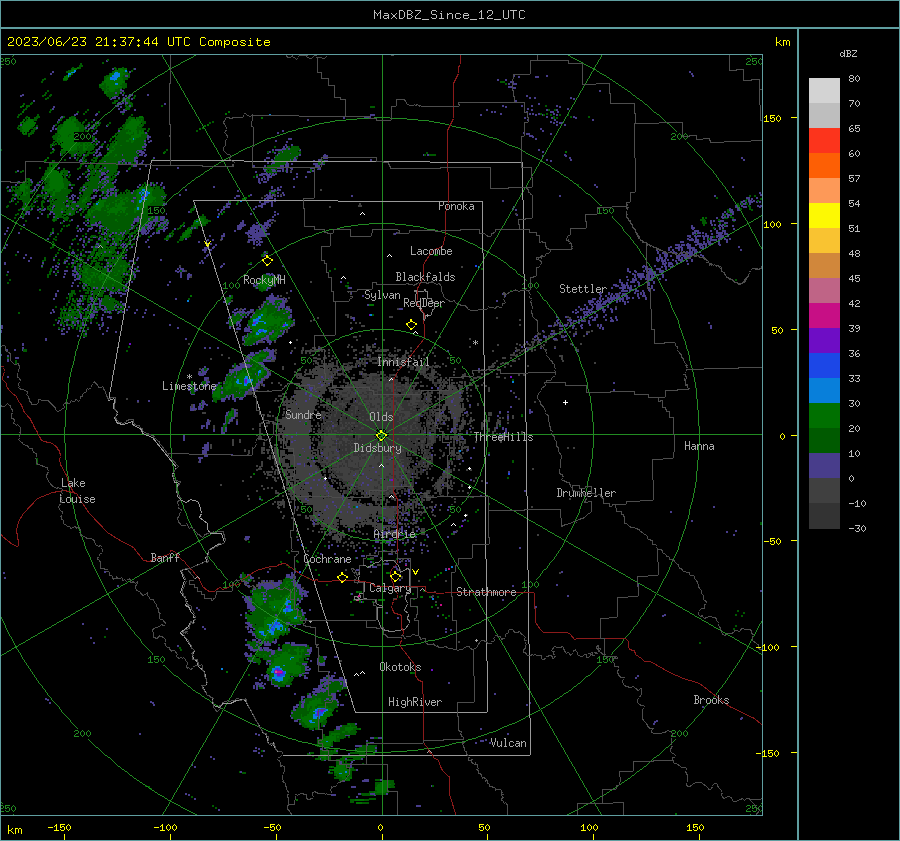The width and height of the screenshot is (900, 841).
Task: Click the Banff town label
Action: [165, 557]
